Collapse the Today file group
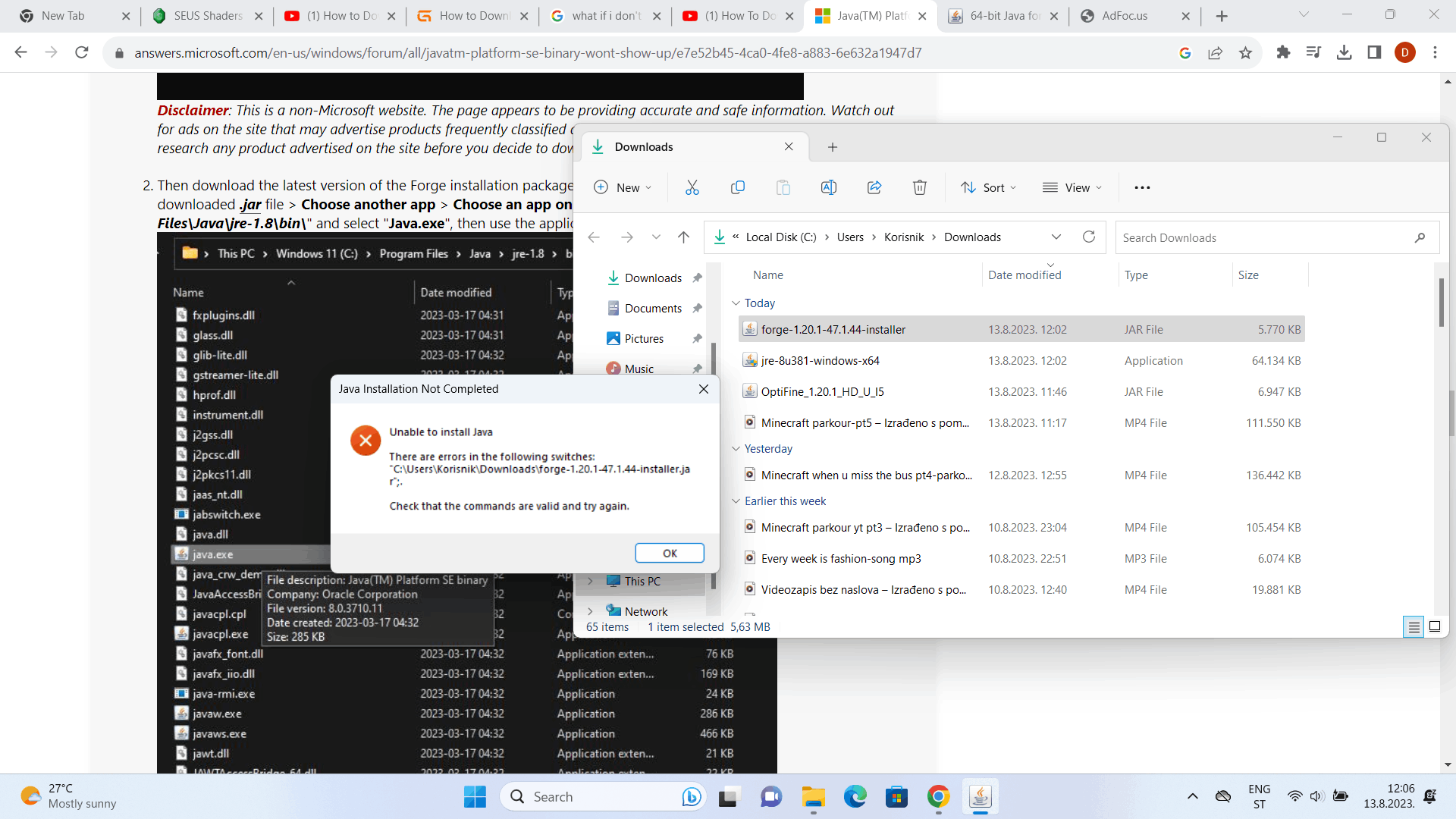The width and height of the screenshot is (1456, 819). [736, 303]
